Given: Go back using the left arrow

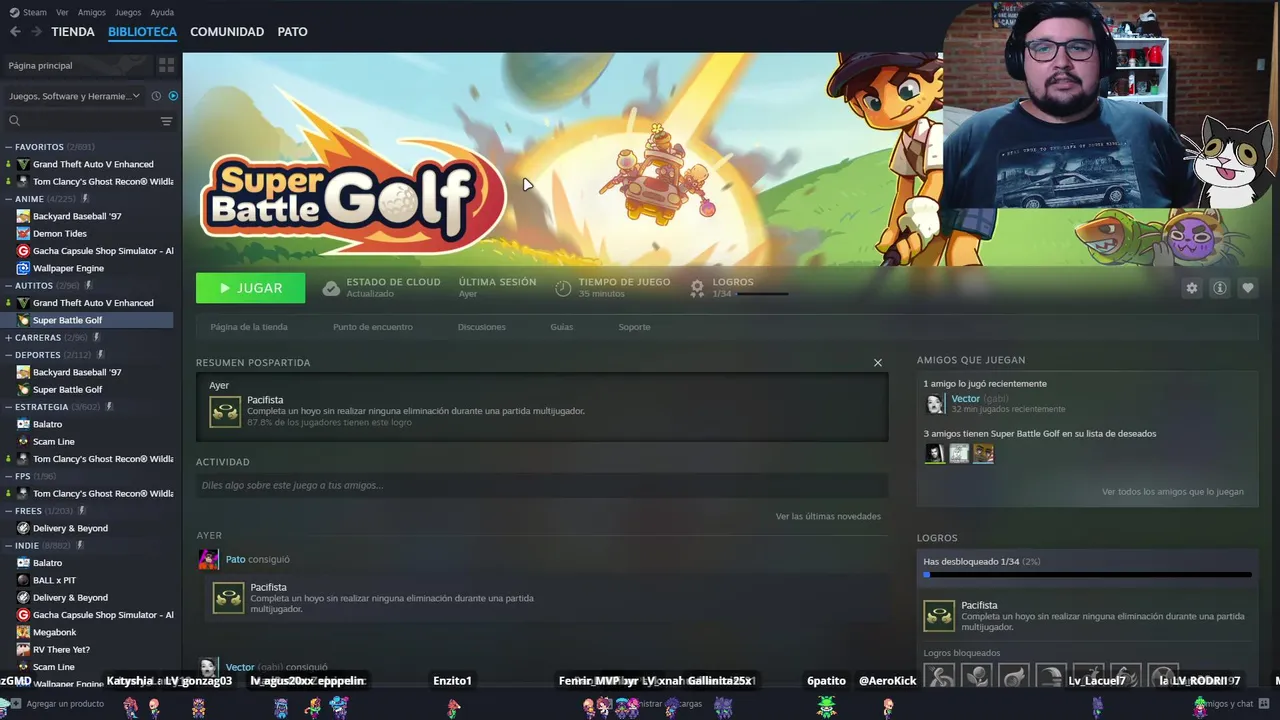Looking at the screenshot, I should coord(15,31).
